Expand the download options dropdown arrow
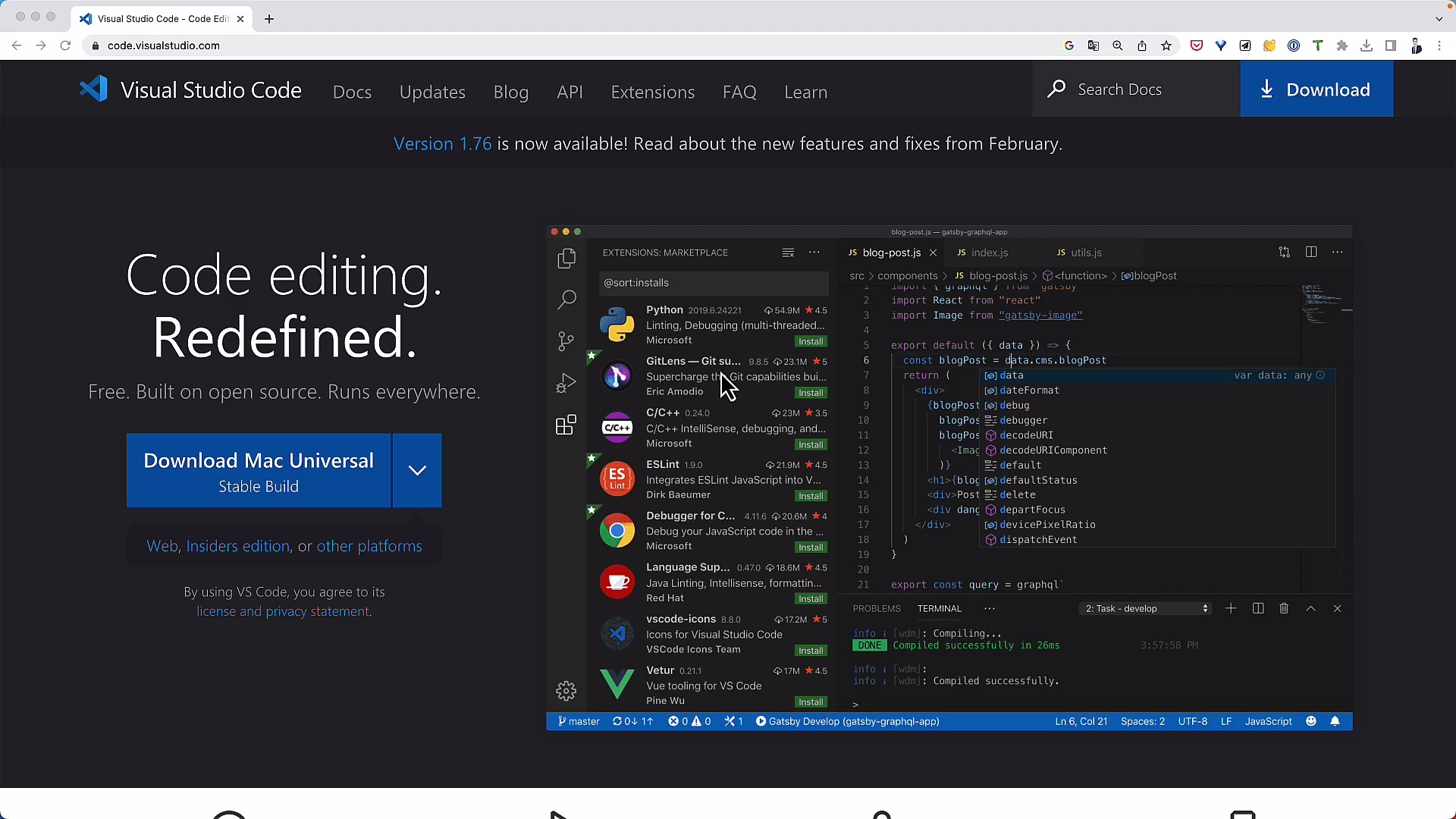Screen dimensions: 1456x819 coord(417,470)
